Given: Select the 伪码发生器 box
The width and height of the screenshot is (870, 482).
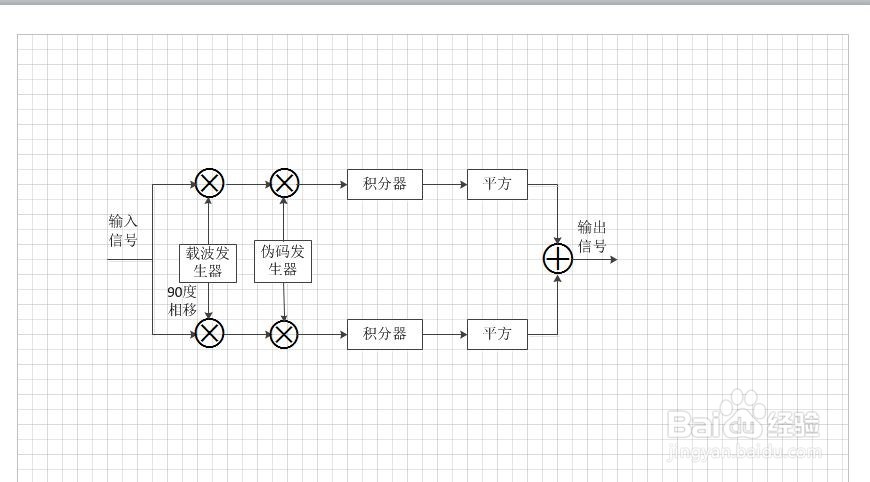Looking at the screenshot, I should (283, 262).
